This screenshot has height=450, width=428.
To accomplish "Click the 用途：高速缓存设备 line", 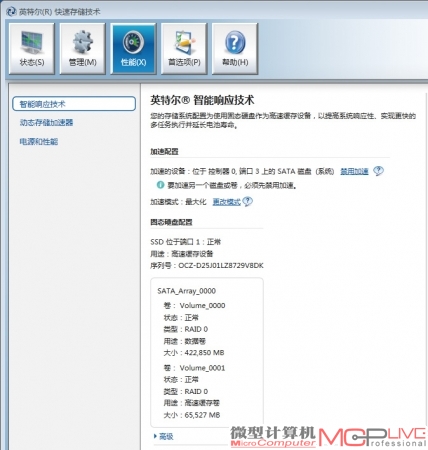I will click(x=182, y=254).
